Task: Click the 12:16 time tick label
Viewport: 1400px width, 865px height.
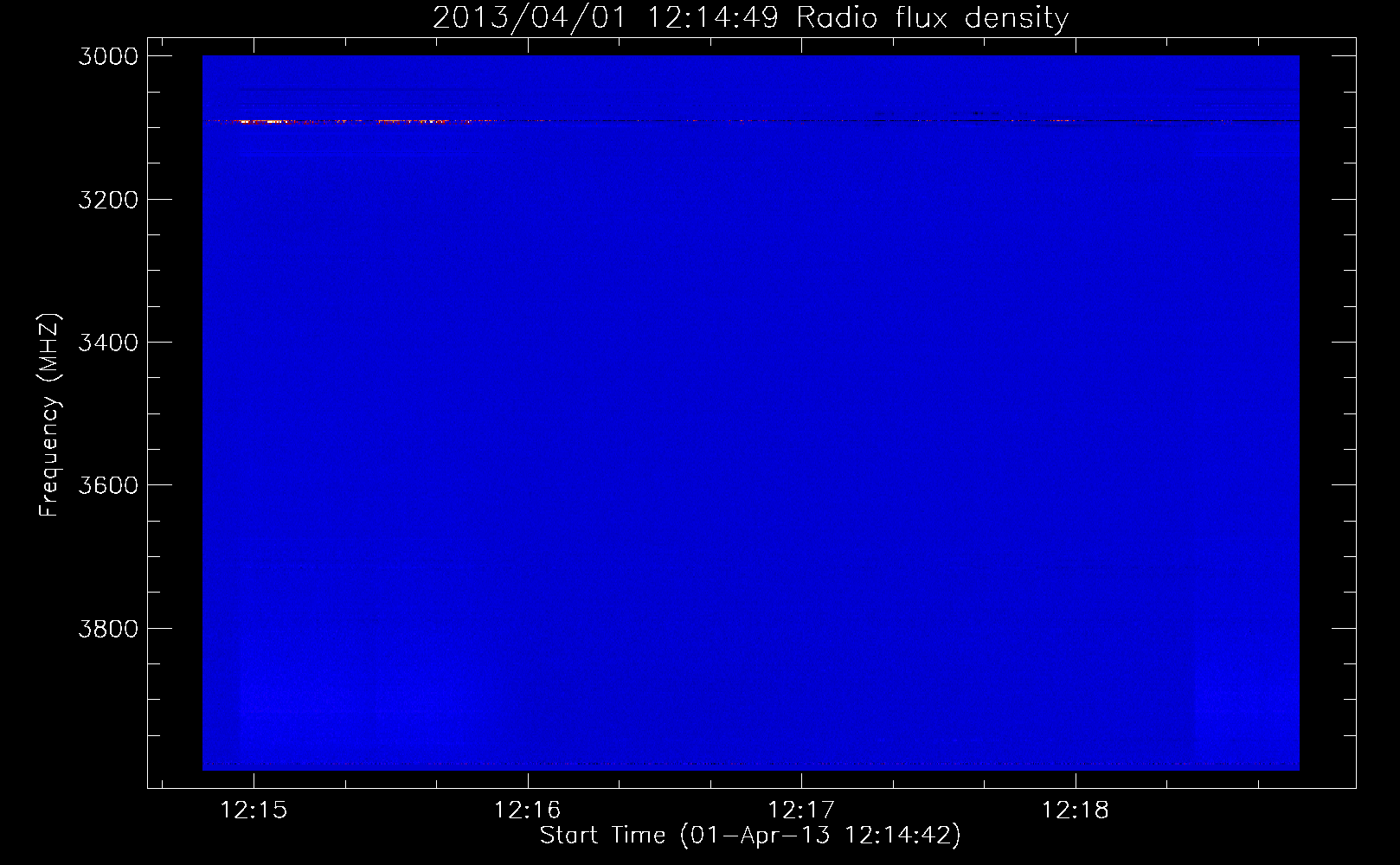Action: point(527,811)
